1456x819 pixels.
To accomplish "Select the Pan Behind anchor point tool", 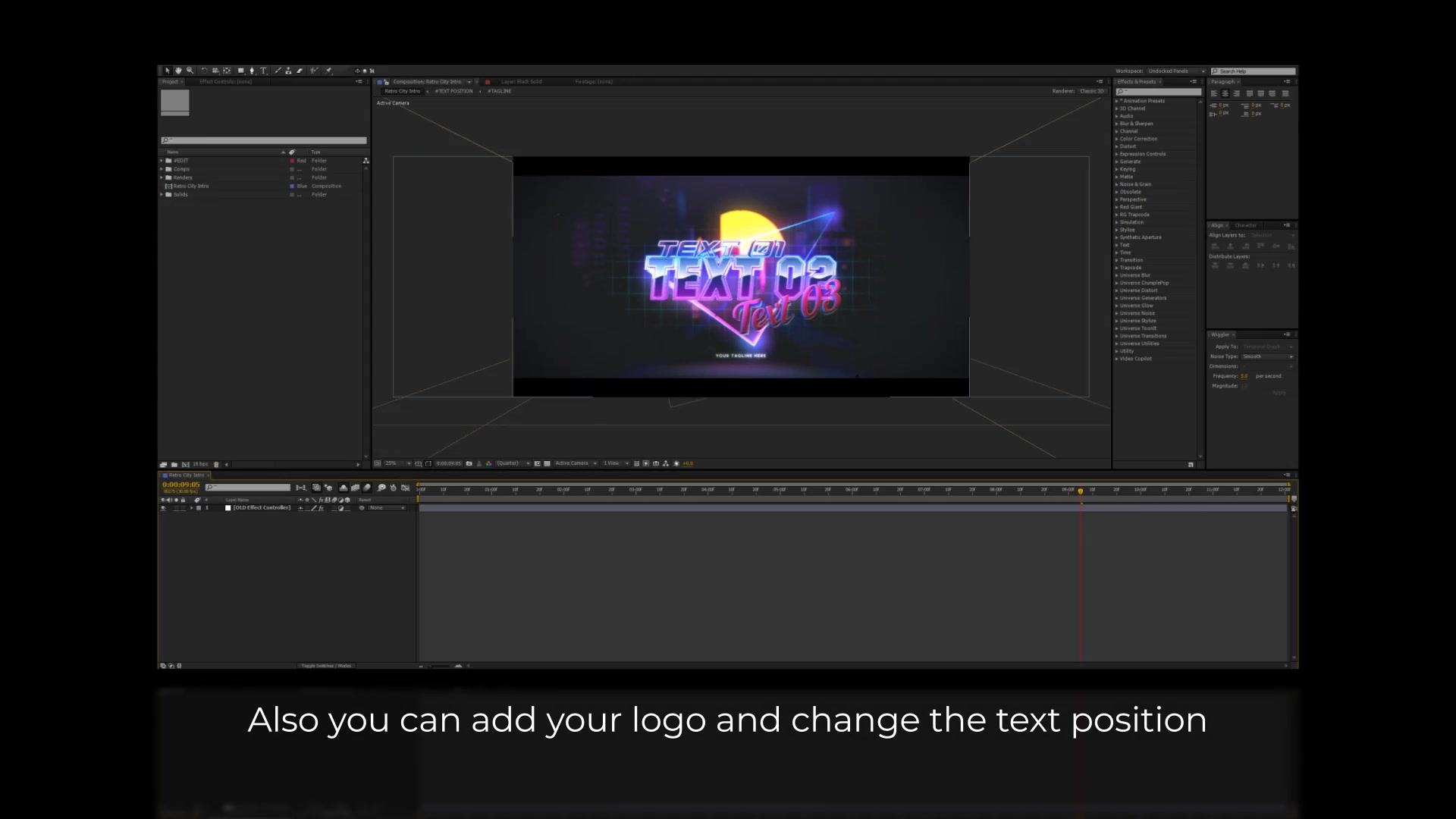I will coord(227,71).
